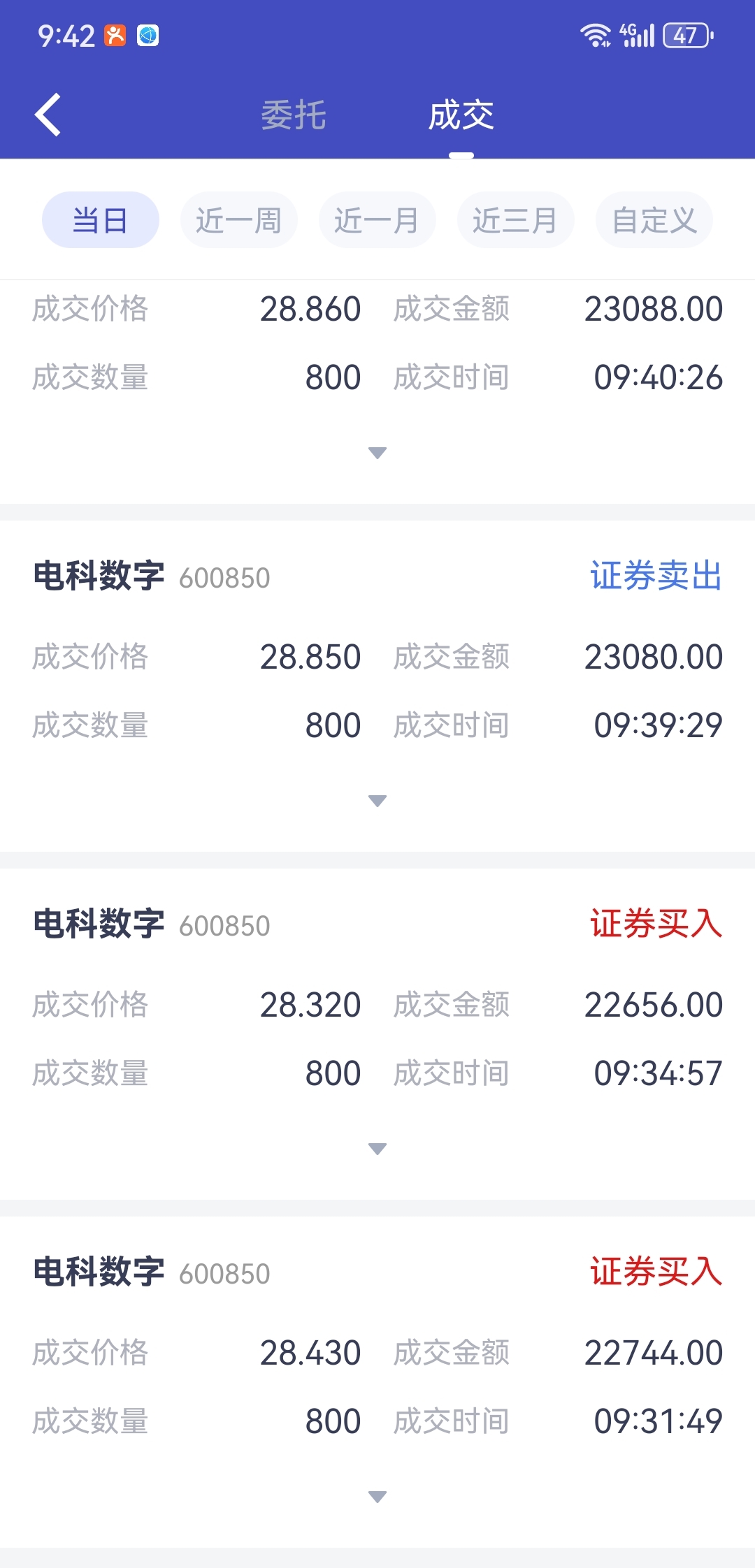Switch to the 委托 tab
Image resolution: width=755 pixels, height=1568 pixels.
pos(294,115)
